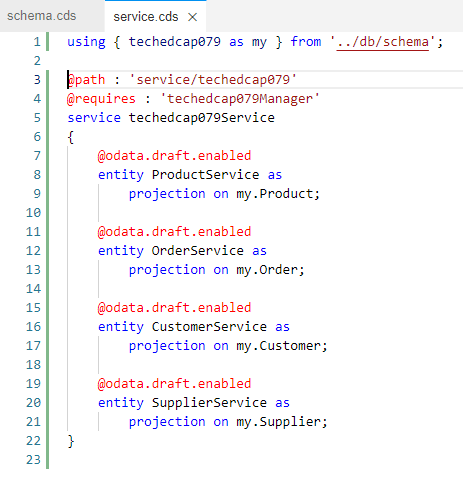This screenshot has height=482, width=463.
Task: Click the closing brace on line 22
Action: pos(71,441)
